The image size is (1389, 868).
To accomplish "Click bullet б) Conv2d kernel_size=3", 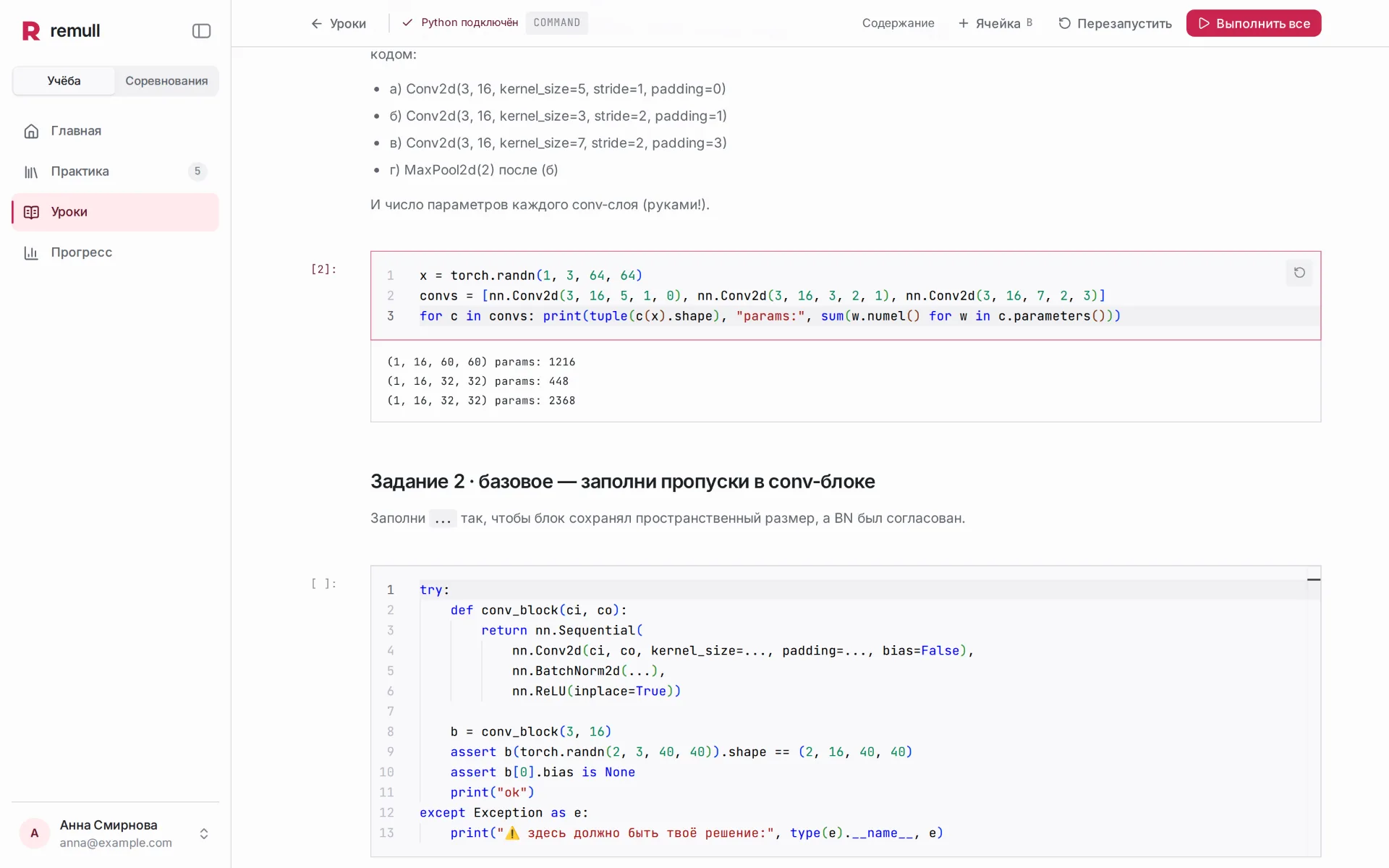I will pyautogui.click(x=558, y=116).
